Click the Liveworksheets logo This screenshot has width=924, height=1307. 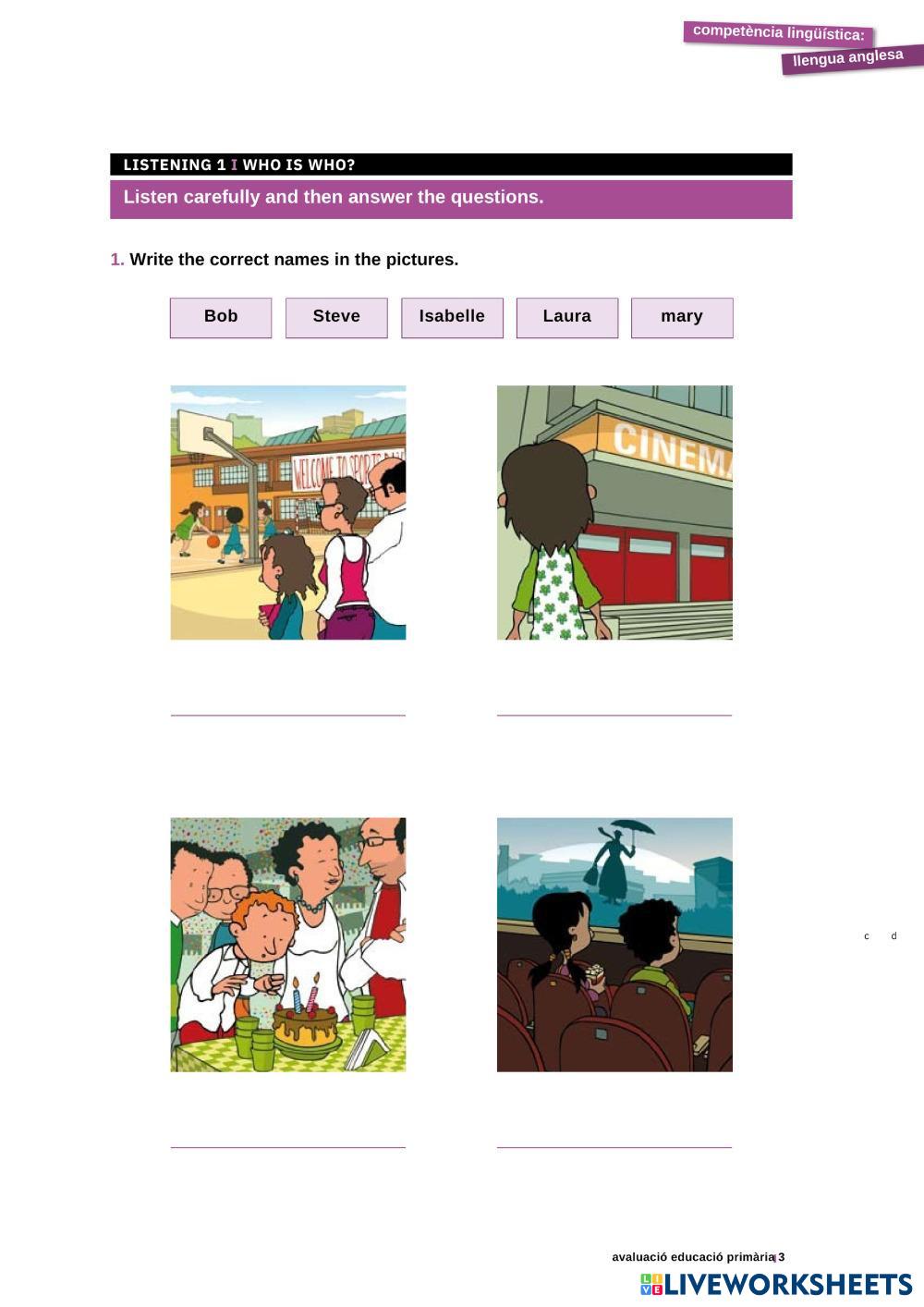776,1284
